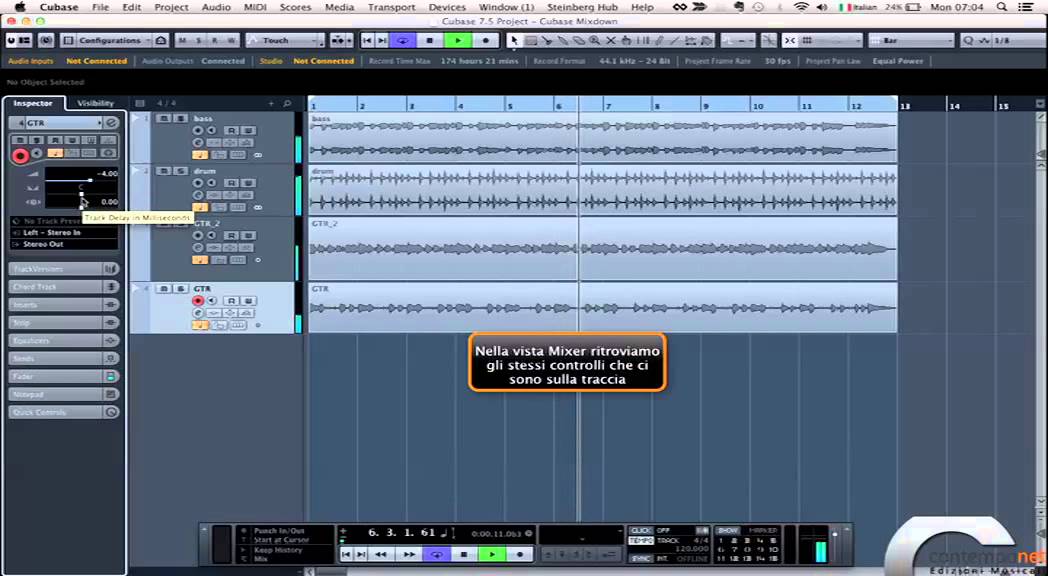
Task: Open the 1/8 quantize preset dropdown
Action: [1003, 41]
